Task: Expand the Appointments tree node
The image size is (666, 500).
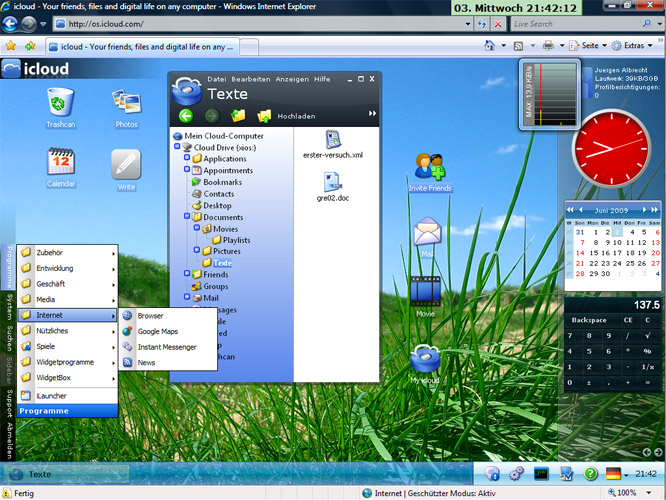Action: (187, 169)
